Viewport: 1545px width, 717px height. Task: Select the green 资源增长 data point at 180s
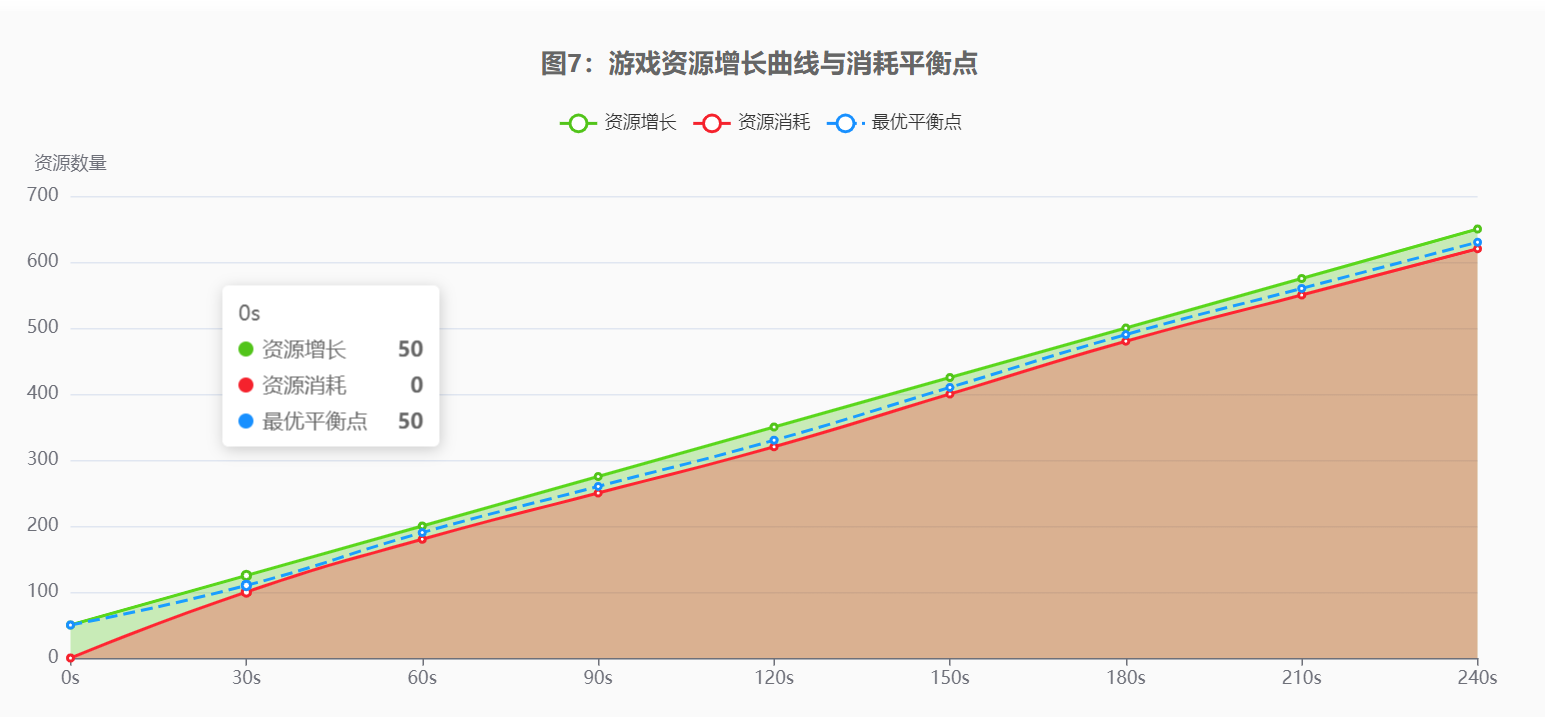coord(1126,328)
